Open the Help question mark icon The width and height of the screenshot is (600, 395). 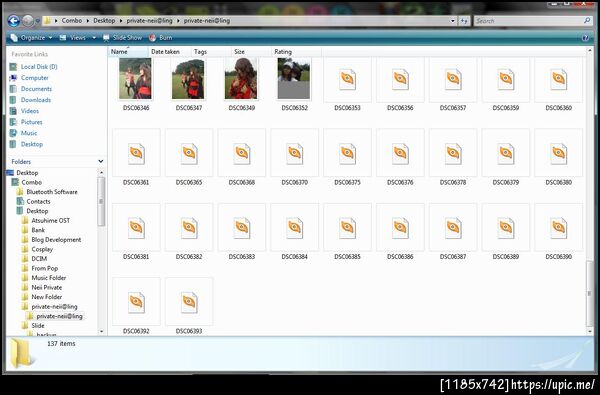click(585, 38)
